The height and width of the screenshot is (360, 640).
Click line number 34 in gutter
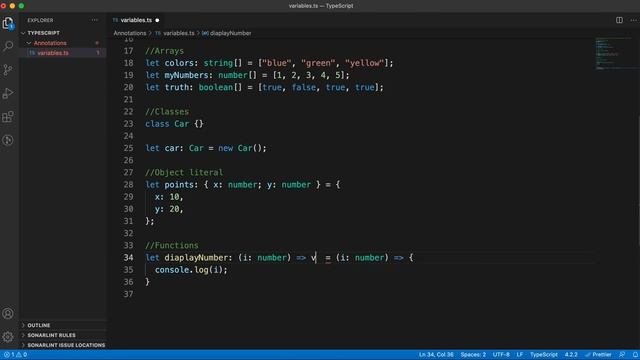(128, 258)
